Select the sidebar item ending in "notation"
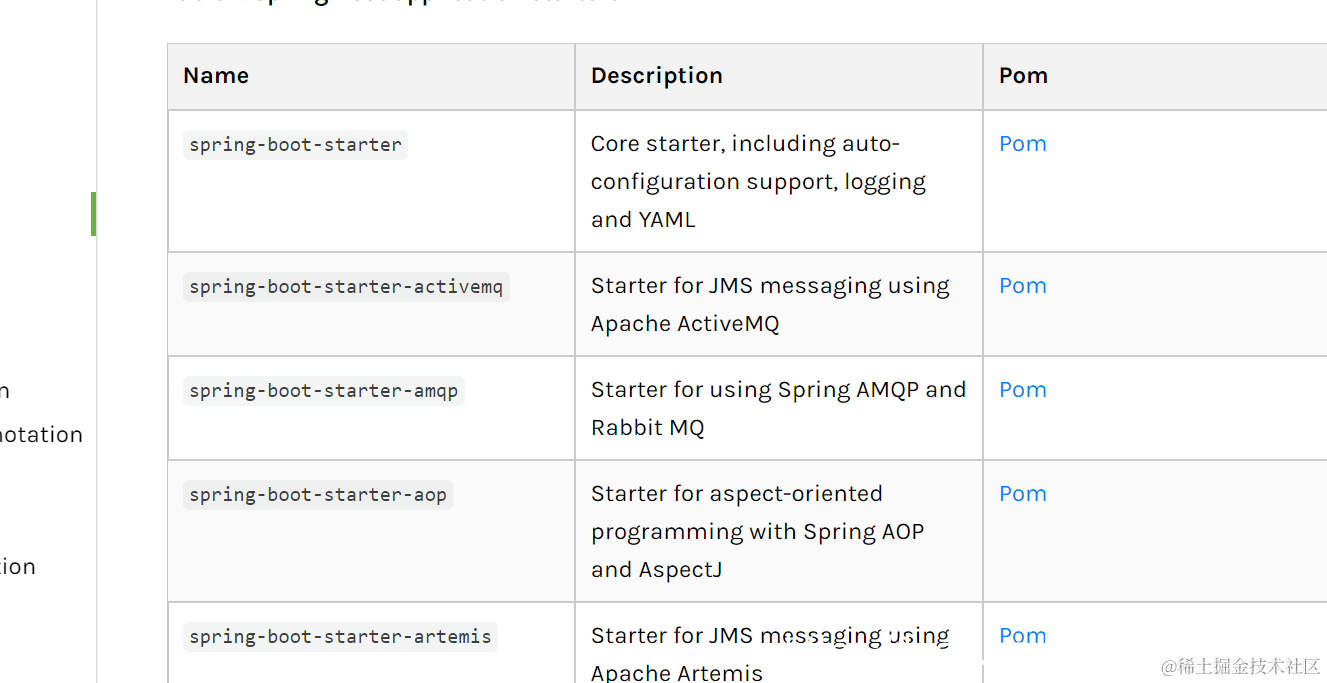The width and height of the screenshot is (1327, 683). (x=41, y=435)
